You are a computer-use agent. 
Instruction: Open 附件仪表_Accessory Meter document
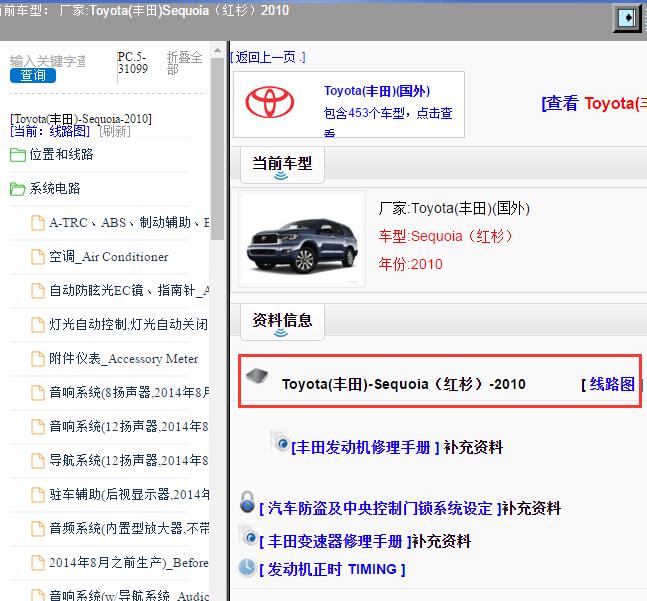tap(124, 358)
